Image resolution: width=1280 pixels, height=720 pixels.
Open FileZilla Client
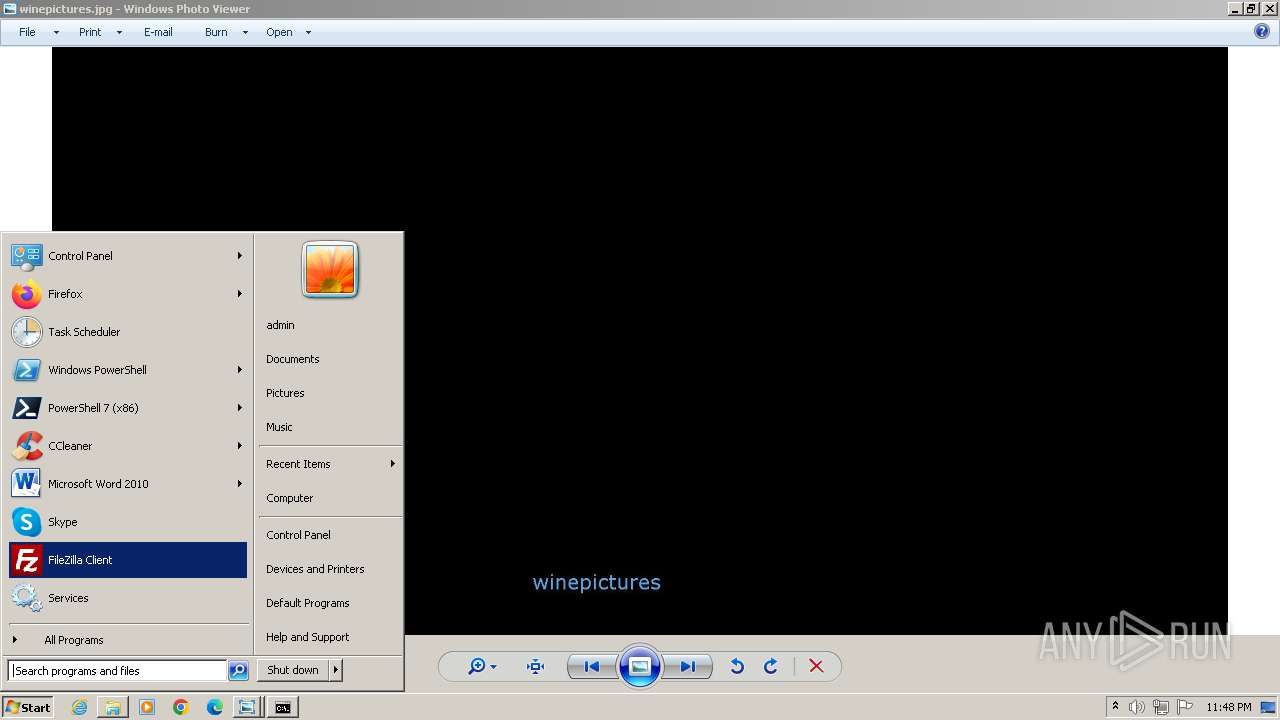coord(128,560)
